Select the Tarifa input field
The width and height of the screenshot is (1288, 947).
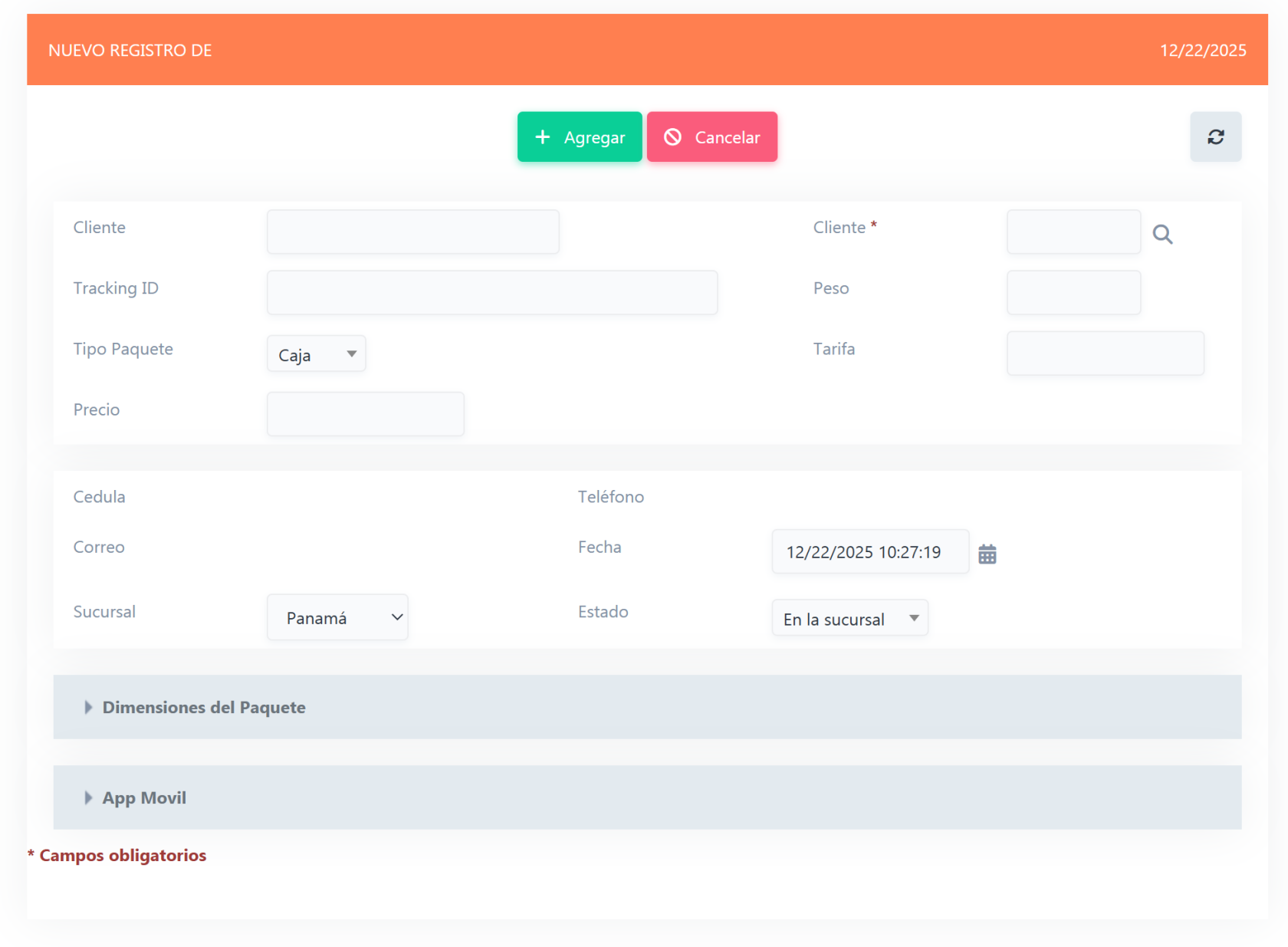click(1105, 353)
